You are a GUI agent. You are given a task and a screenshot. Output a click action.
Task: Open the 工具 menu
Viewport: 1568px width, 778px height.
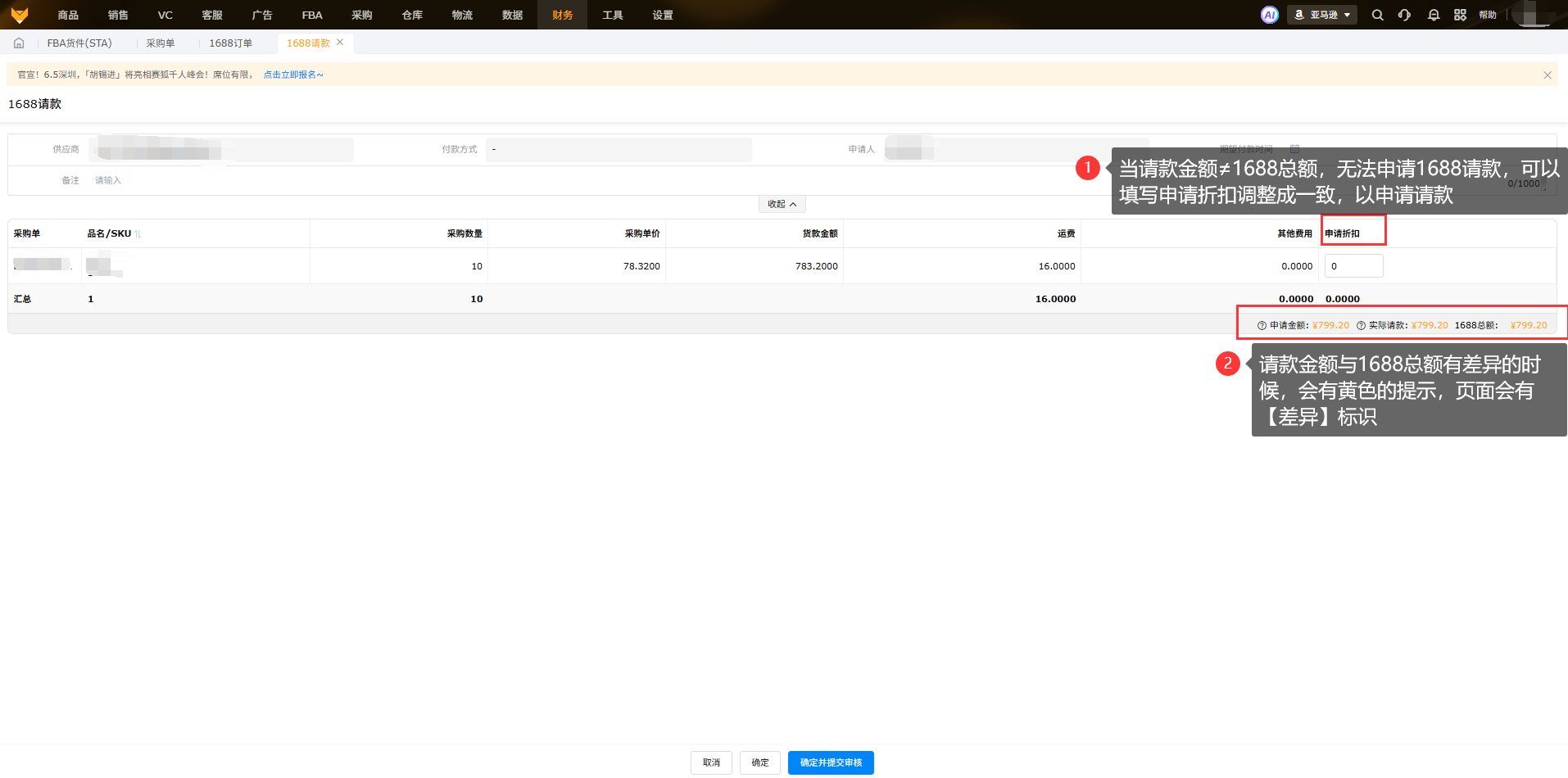612,15
